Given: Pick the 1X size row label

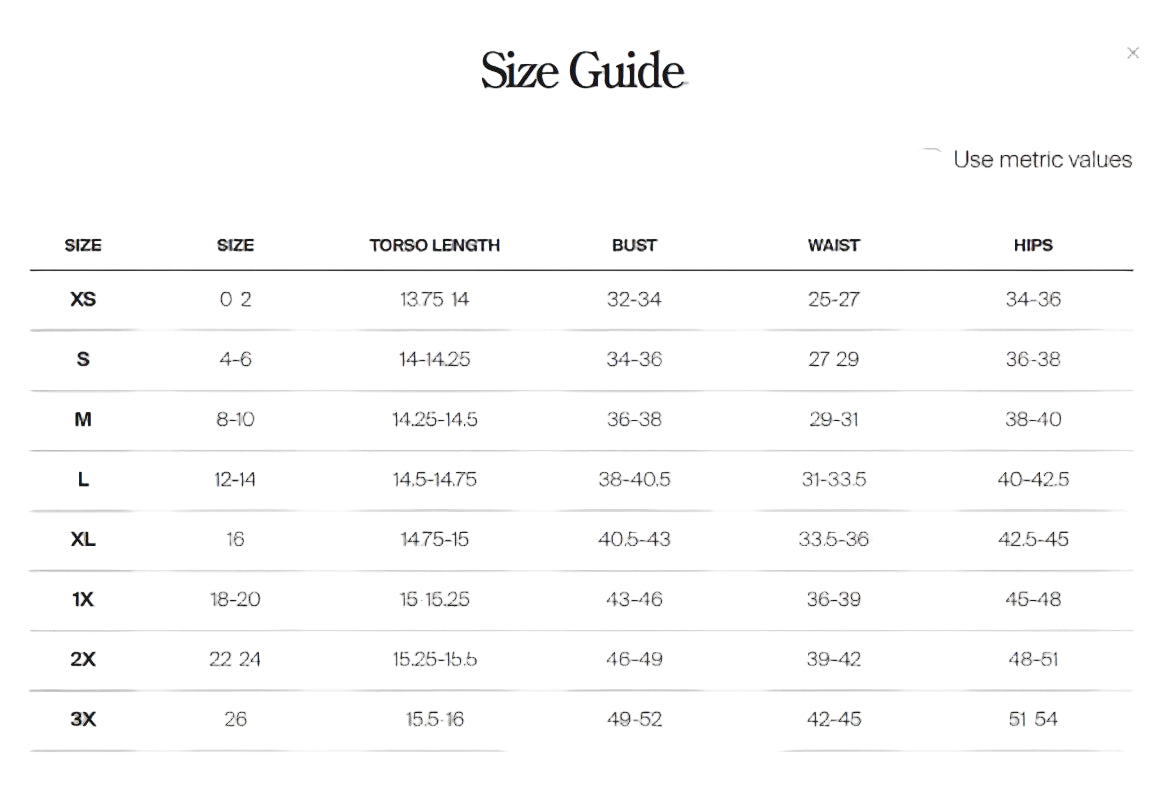Looking at the screenshot, I should pos(83,599).
